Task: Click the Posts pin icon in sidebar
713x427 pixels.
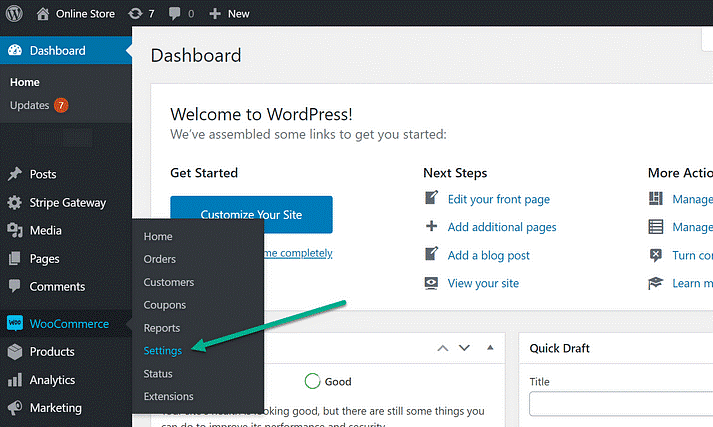Action: point(14,174)
